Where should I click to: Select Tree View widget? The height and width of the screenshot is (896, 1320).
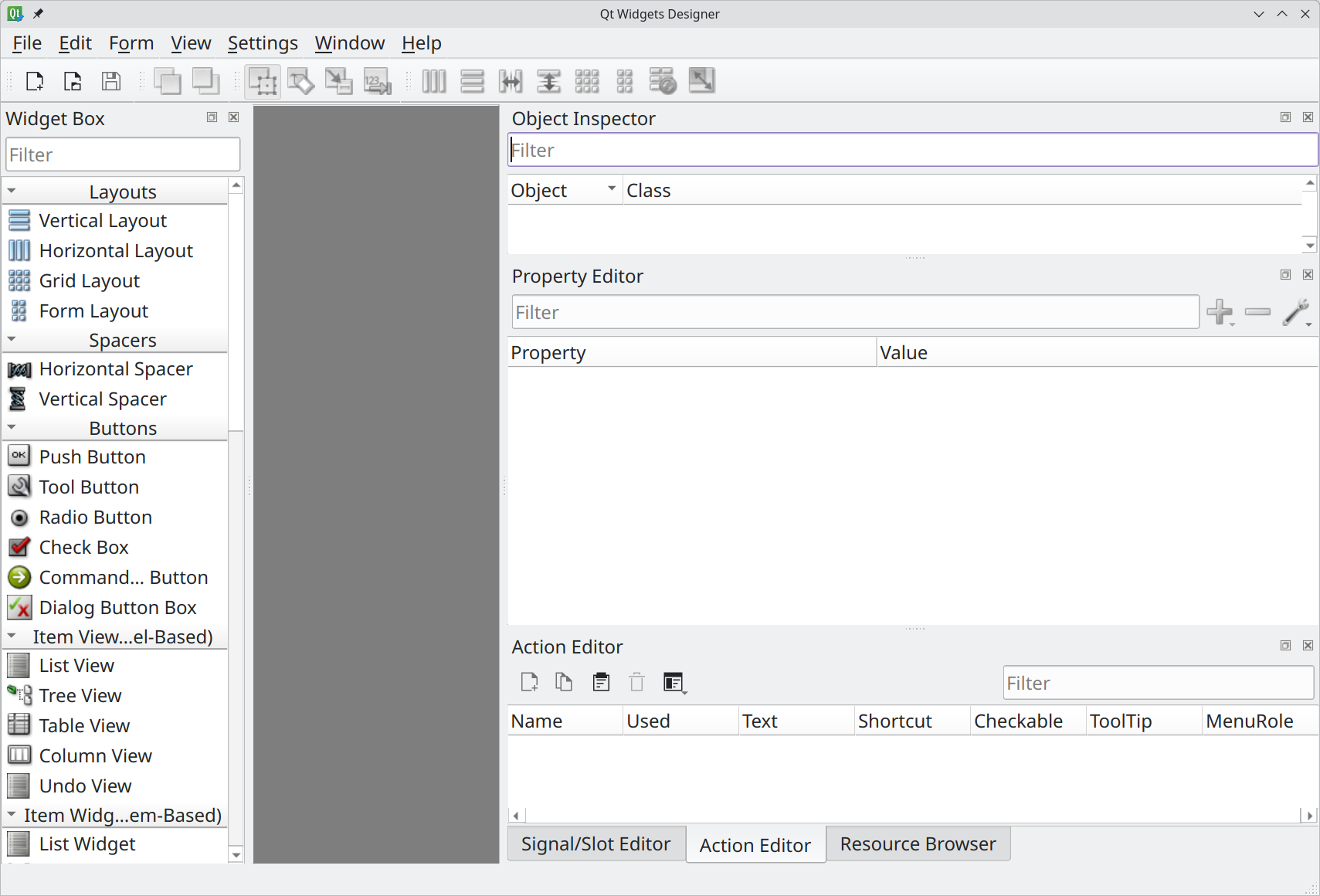coord(114,696)
